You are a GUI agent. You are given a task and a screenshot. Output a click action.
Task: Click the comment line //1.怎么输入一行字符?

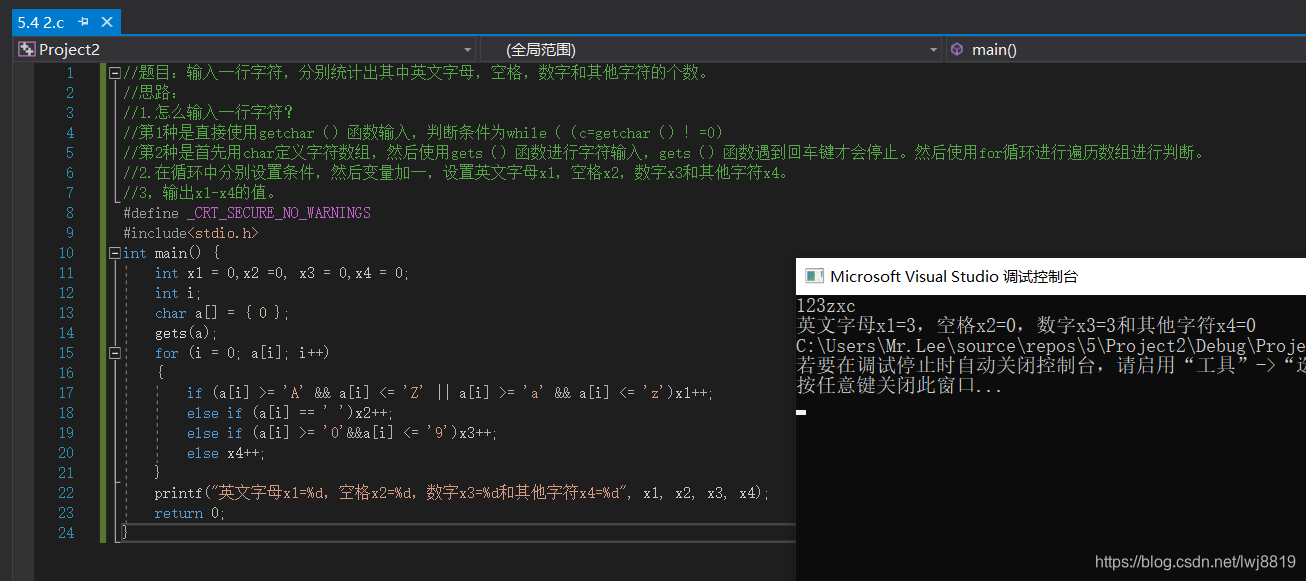[209, 113]
